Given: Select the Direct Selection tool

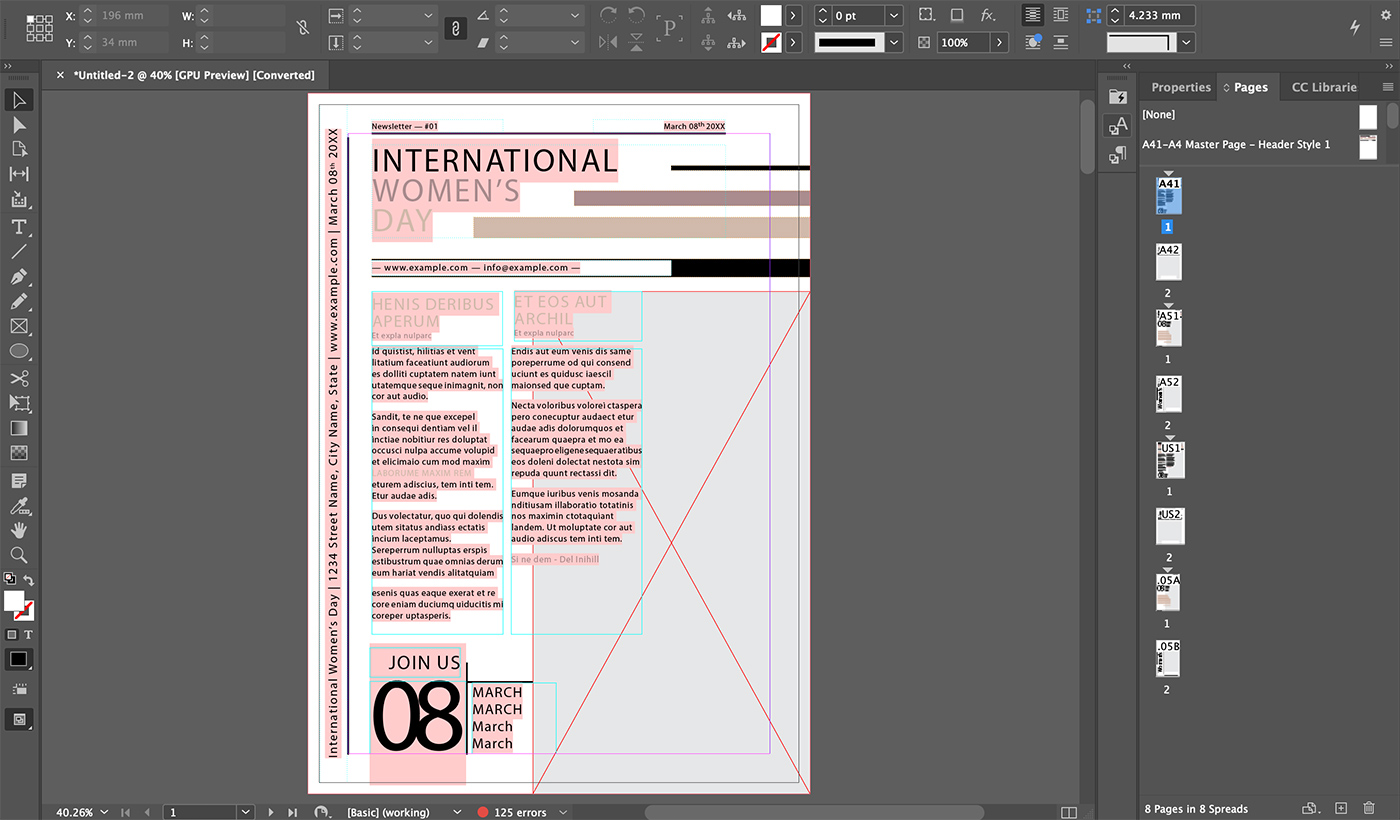Looking at the screenshot, I should pos(19,125).
